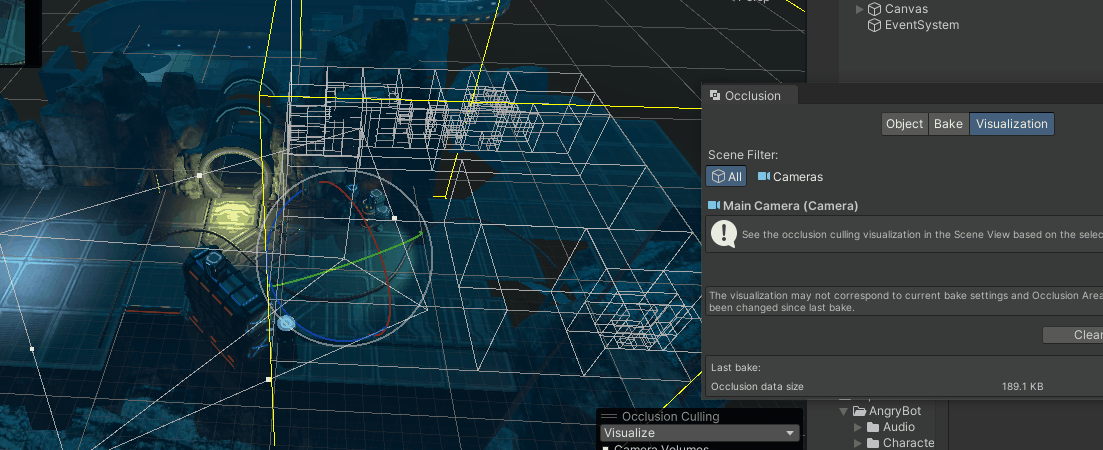This screenshot has width=1103, height=450.
Task: Select Canvas in the Hierarchy
Action: [x=906, y=9]
